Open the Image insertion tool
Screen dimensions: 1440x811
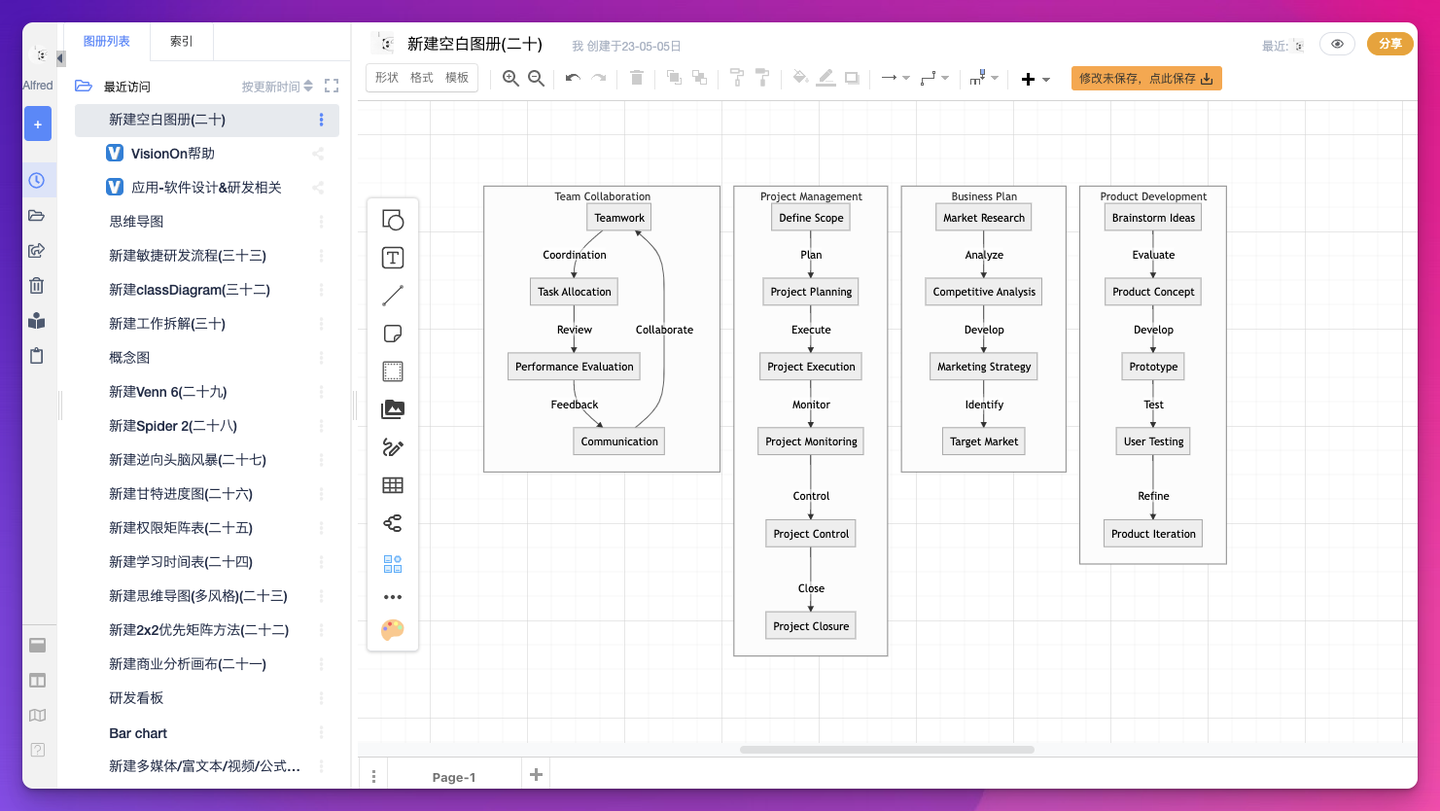click(393, 409)
